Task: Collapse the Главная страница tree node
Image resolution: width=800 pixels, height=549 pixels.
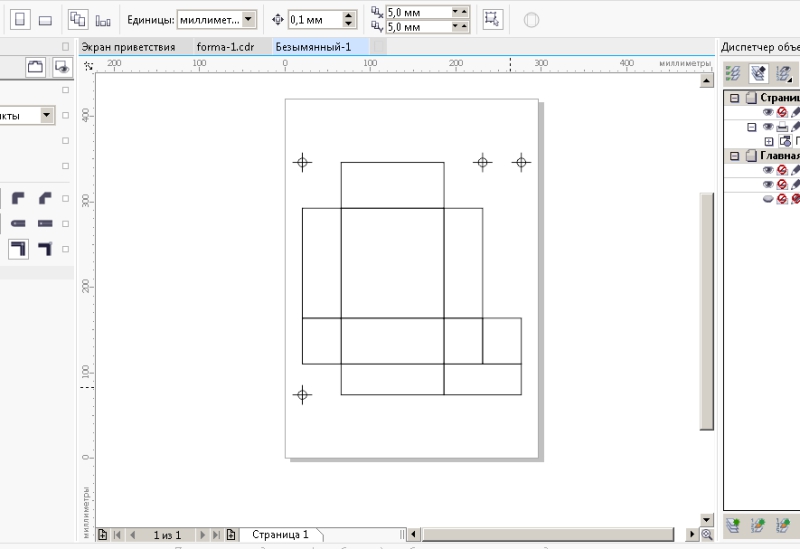Action: pyautogui.click(x=734, y=156)
